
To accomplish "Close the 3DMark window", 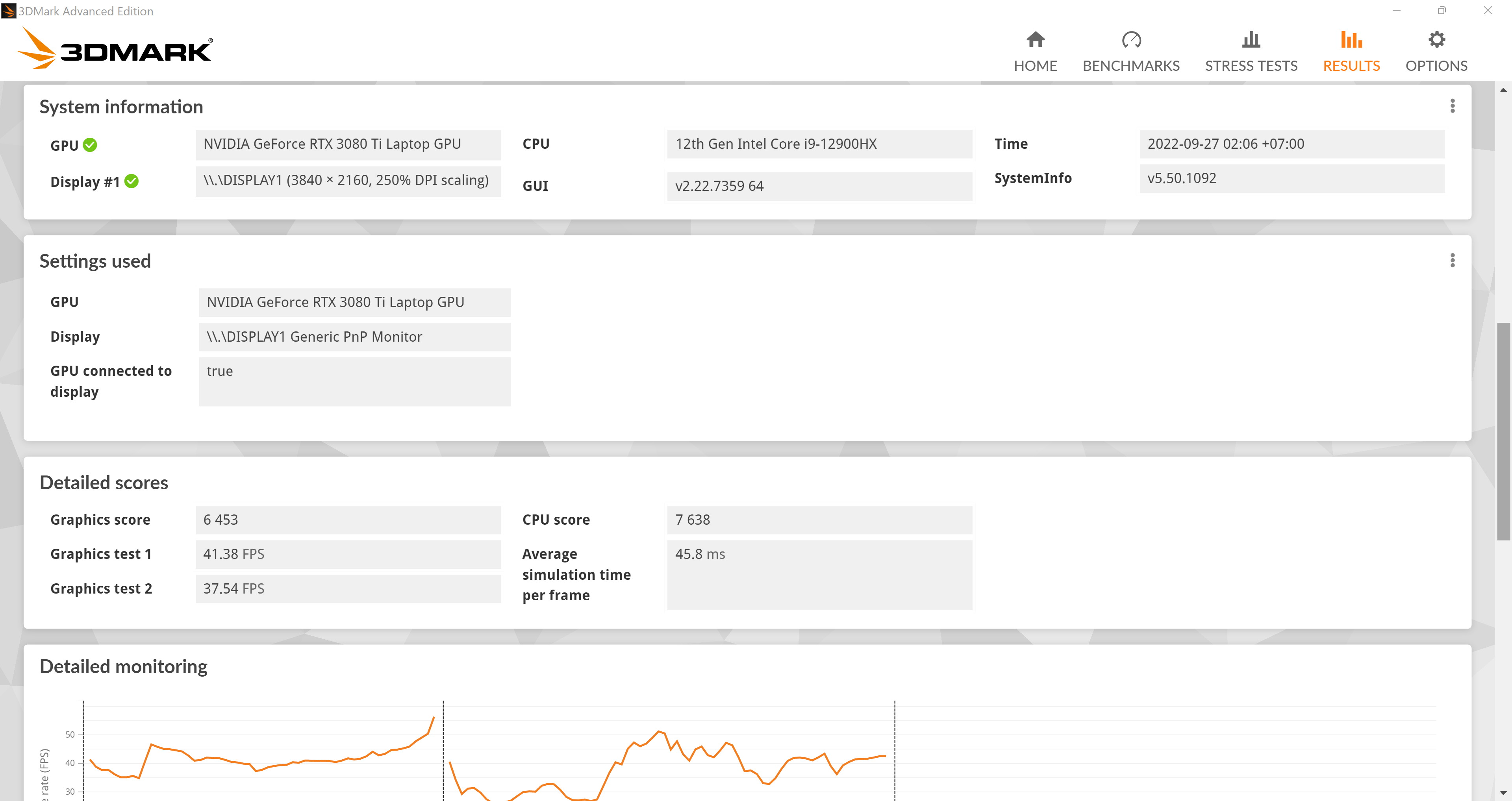I will 1487,11.
